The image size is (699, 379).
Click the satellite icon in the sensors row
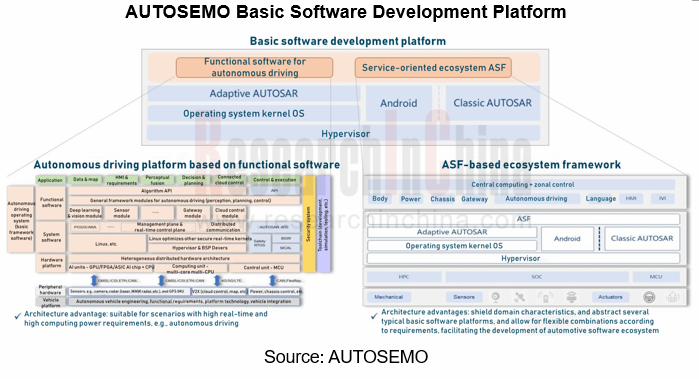point(519,297)
